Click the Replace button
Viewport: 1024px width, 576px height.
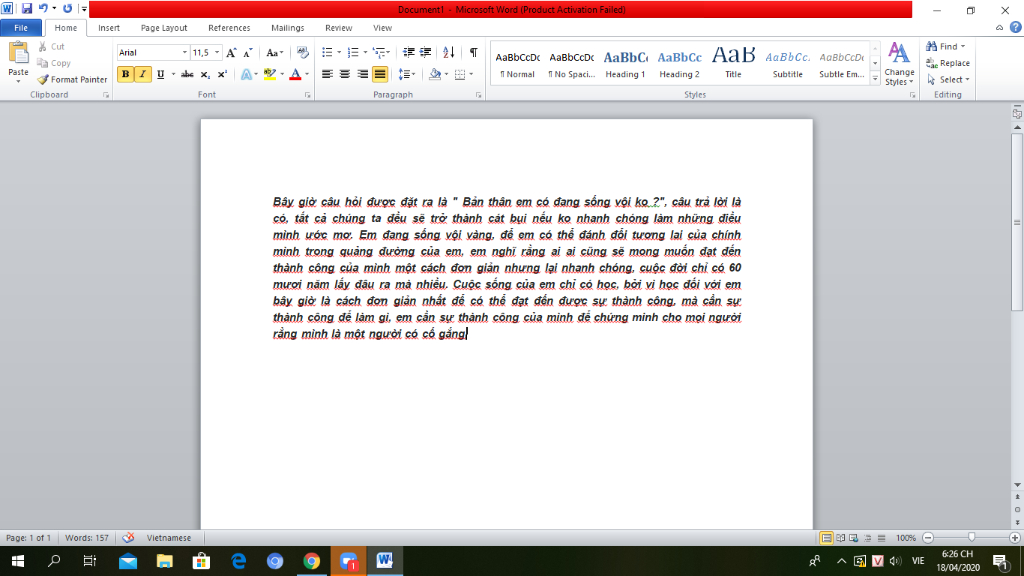(948, 63)
